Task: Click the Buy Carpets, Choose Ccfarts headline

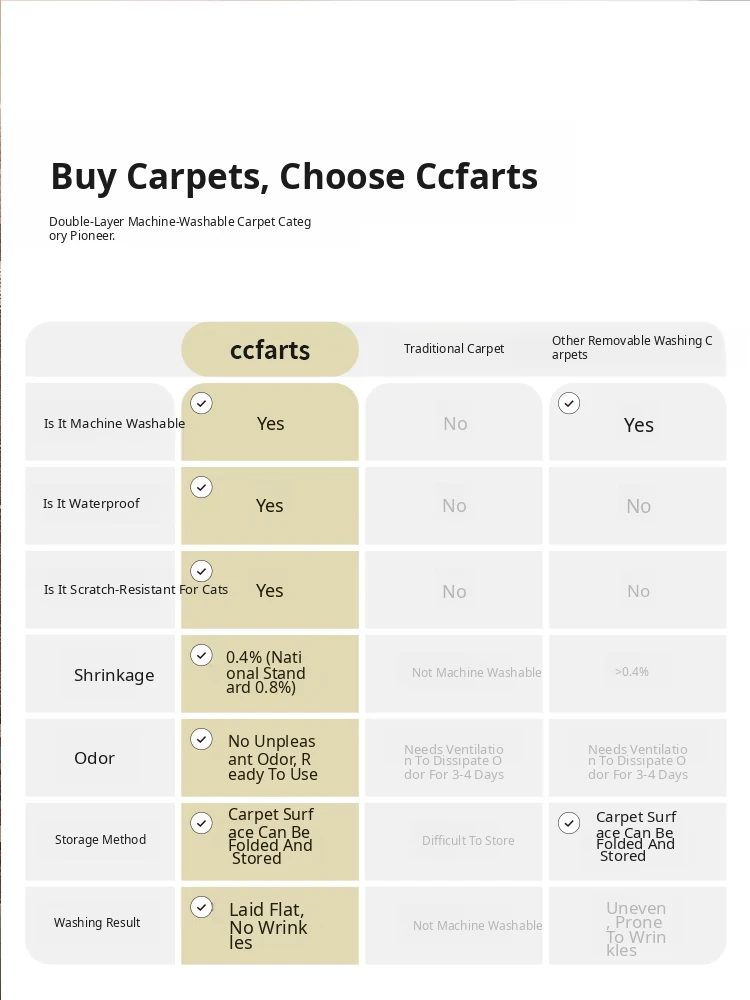Action: click(x=294, y=176)
